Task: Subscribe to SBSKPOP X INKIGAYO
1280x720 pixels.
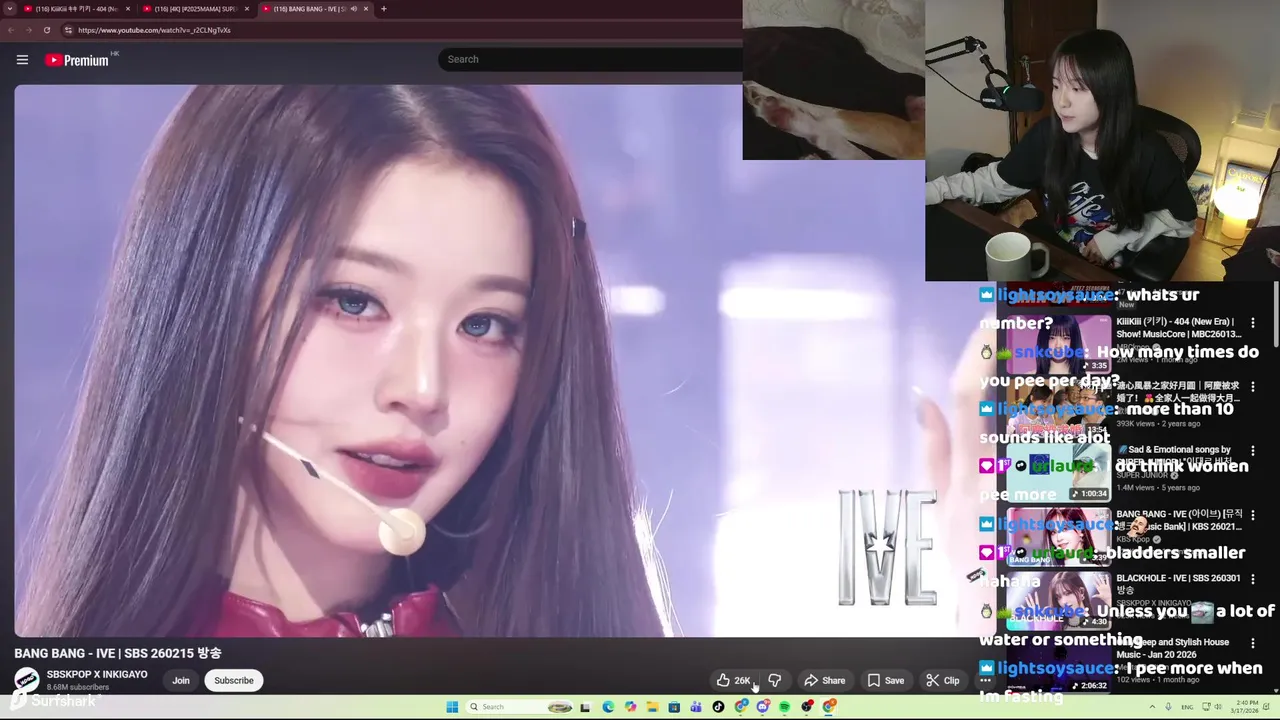Action: pos(234,680)
